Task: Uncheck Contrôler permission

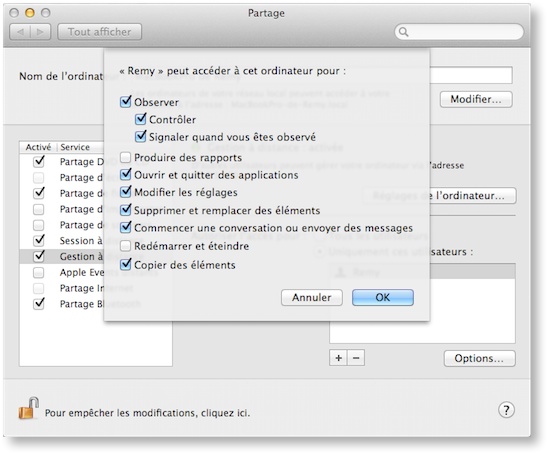Action: pyautogui.click(x=140, y=119)
